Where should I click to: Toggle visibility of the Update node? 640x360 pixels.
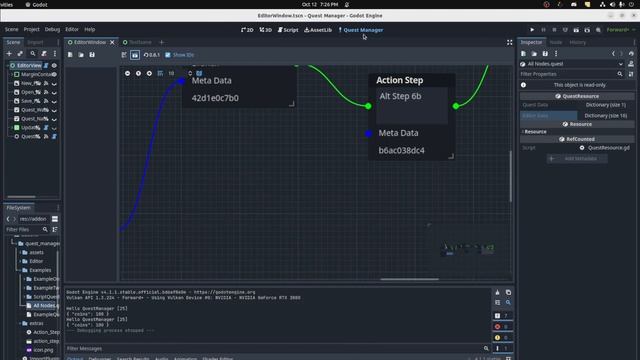[54, 128]
